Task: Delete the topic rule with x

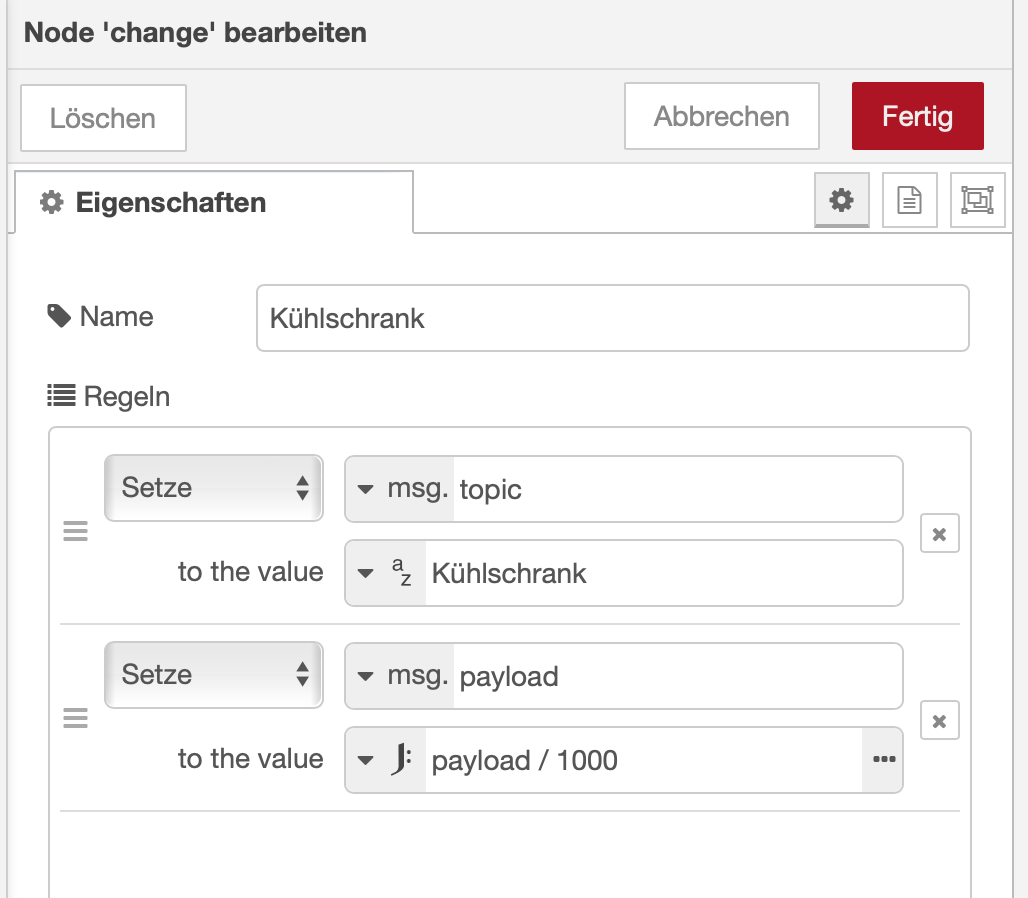Action: tap(939, 534)
